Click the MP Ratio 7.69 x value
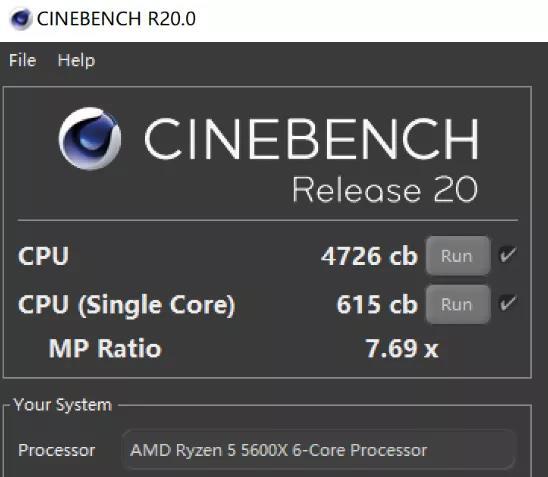This screenshot has width=548, height=477. (x=402, y=348)
